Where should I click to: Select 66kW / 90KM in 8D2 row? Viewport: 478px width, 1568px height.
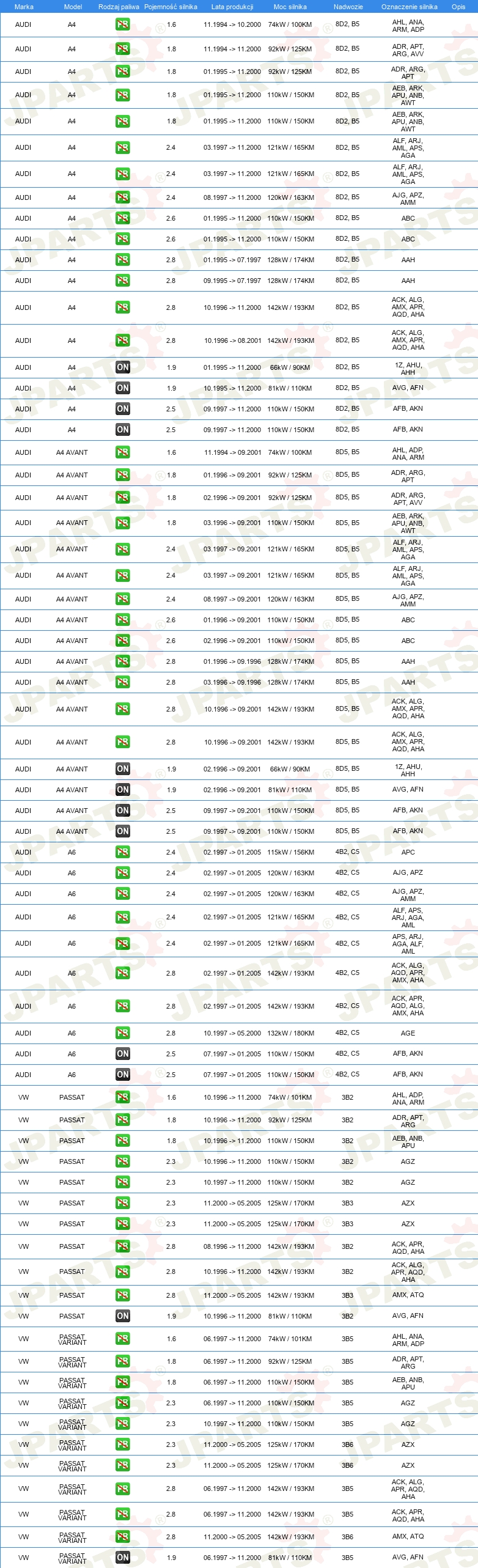tap(290, 367)
